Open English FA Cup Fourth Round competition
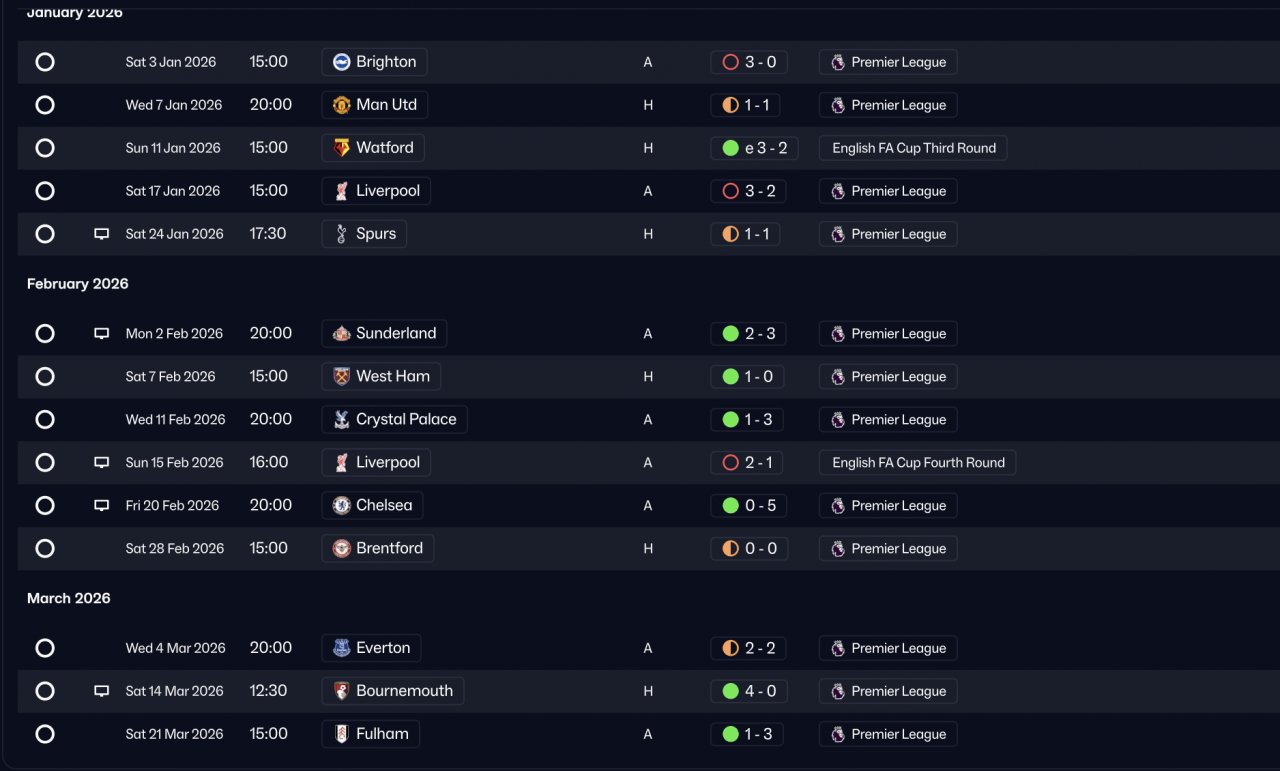 tap(917, 463)
